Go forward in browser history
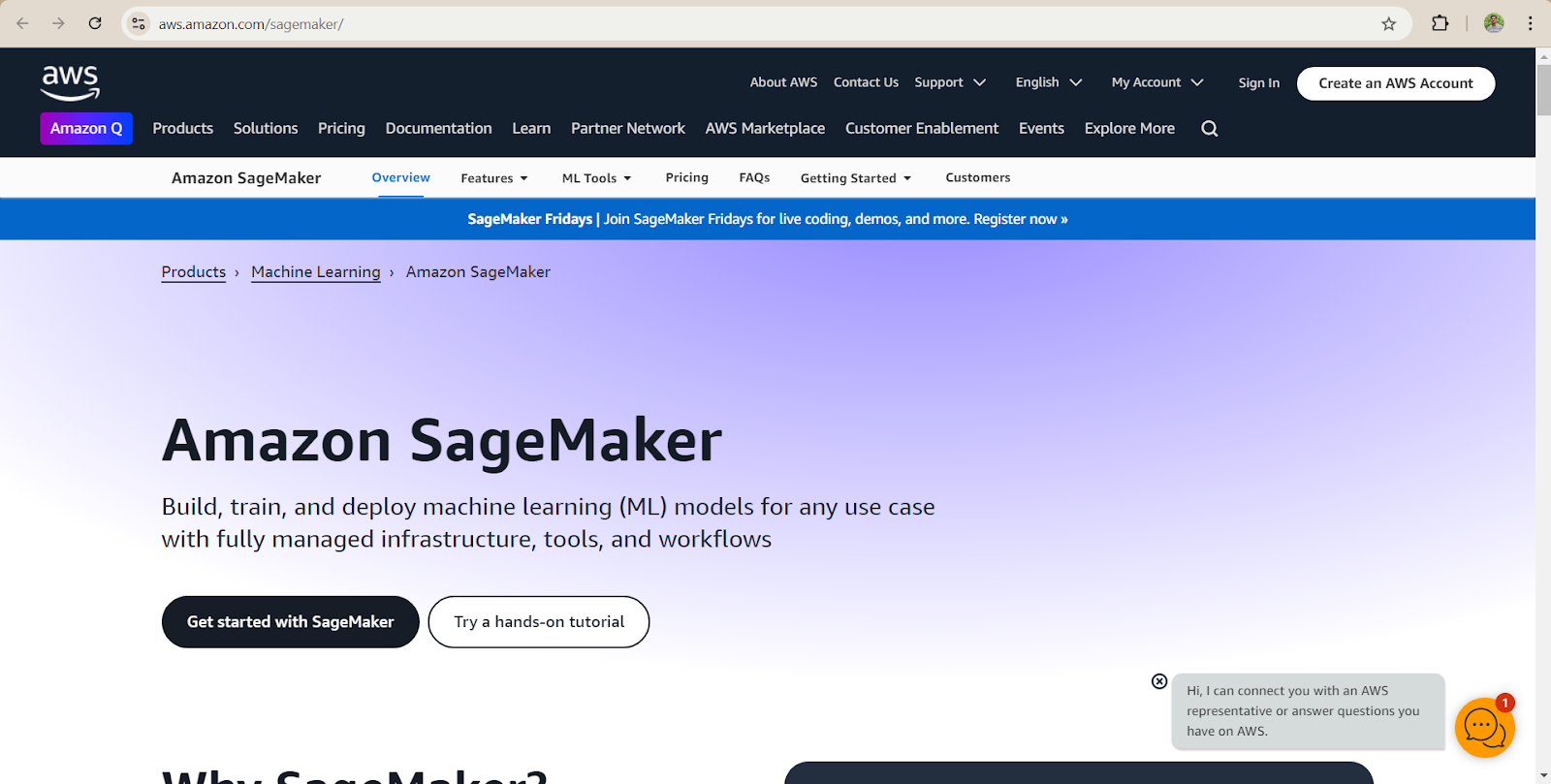The height and width of the screenshot is (784, 1551). pos(58,23)
